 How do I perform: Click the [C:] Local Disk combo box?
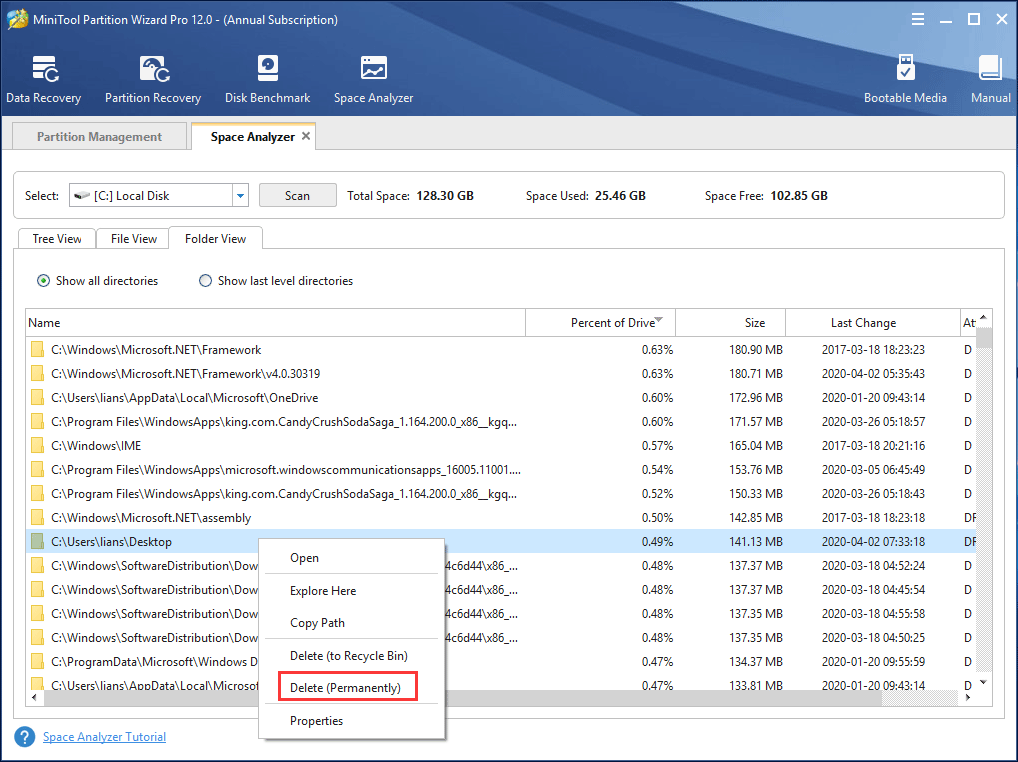[x=159, y=195]
